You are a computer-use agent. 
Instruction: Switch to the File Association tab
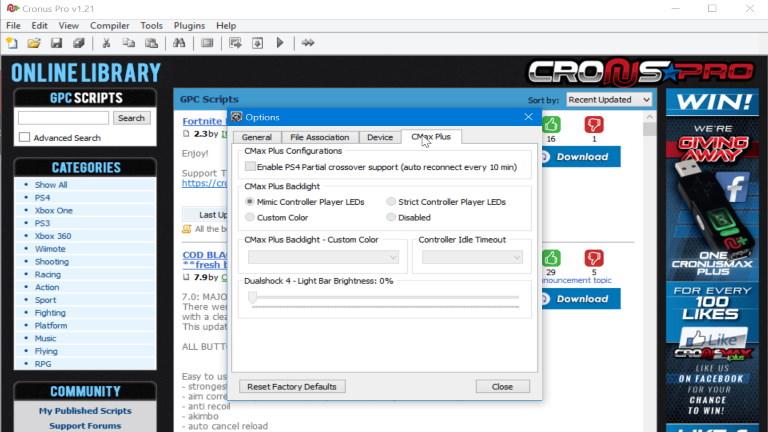(320, 137)
